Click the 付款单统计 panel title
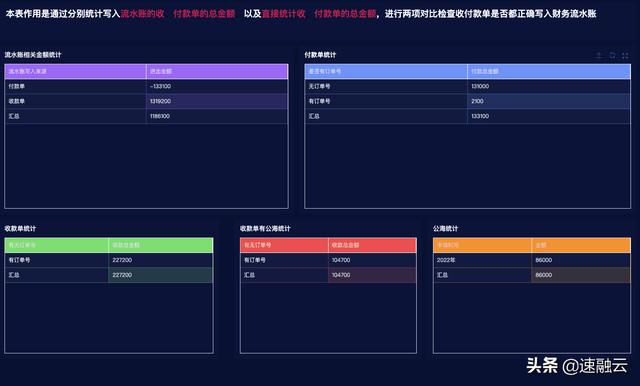Viewport: 640px width, 386px height. [x=320, y=55]
